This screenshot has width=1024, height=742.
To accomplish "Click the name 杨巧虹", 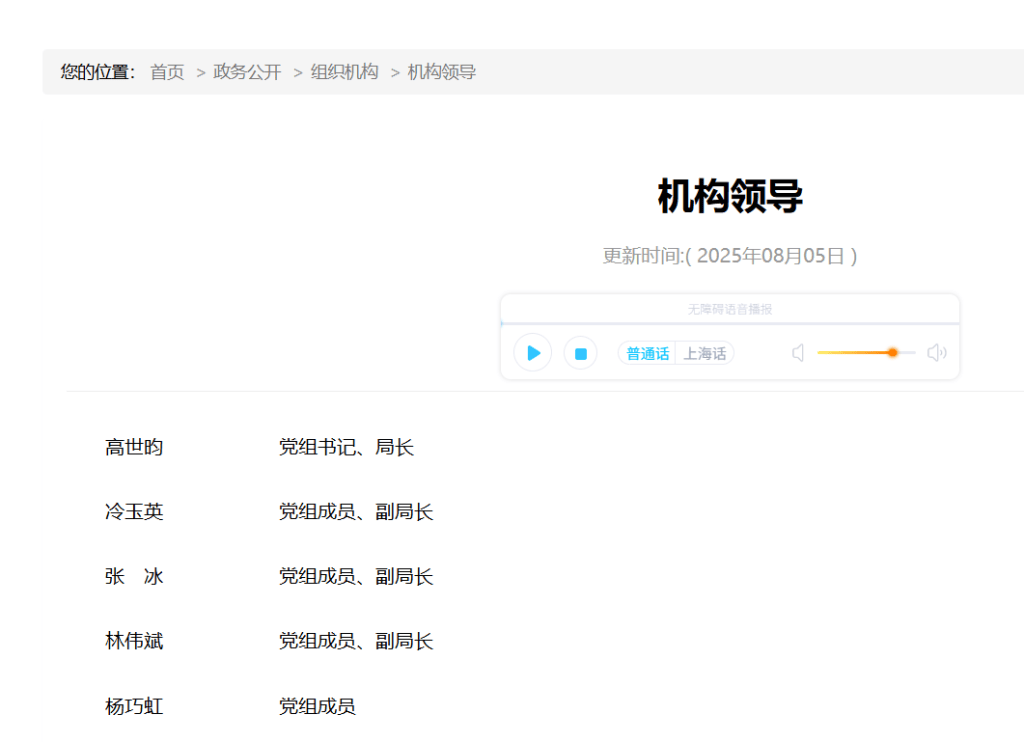I will pos(134,707).
